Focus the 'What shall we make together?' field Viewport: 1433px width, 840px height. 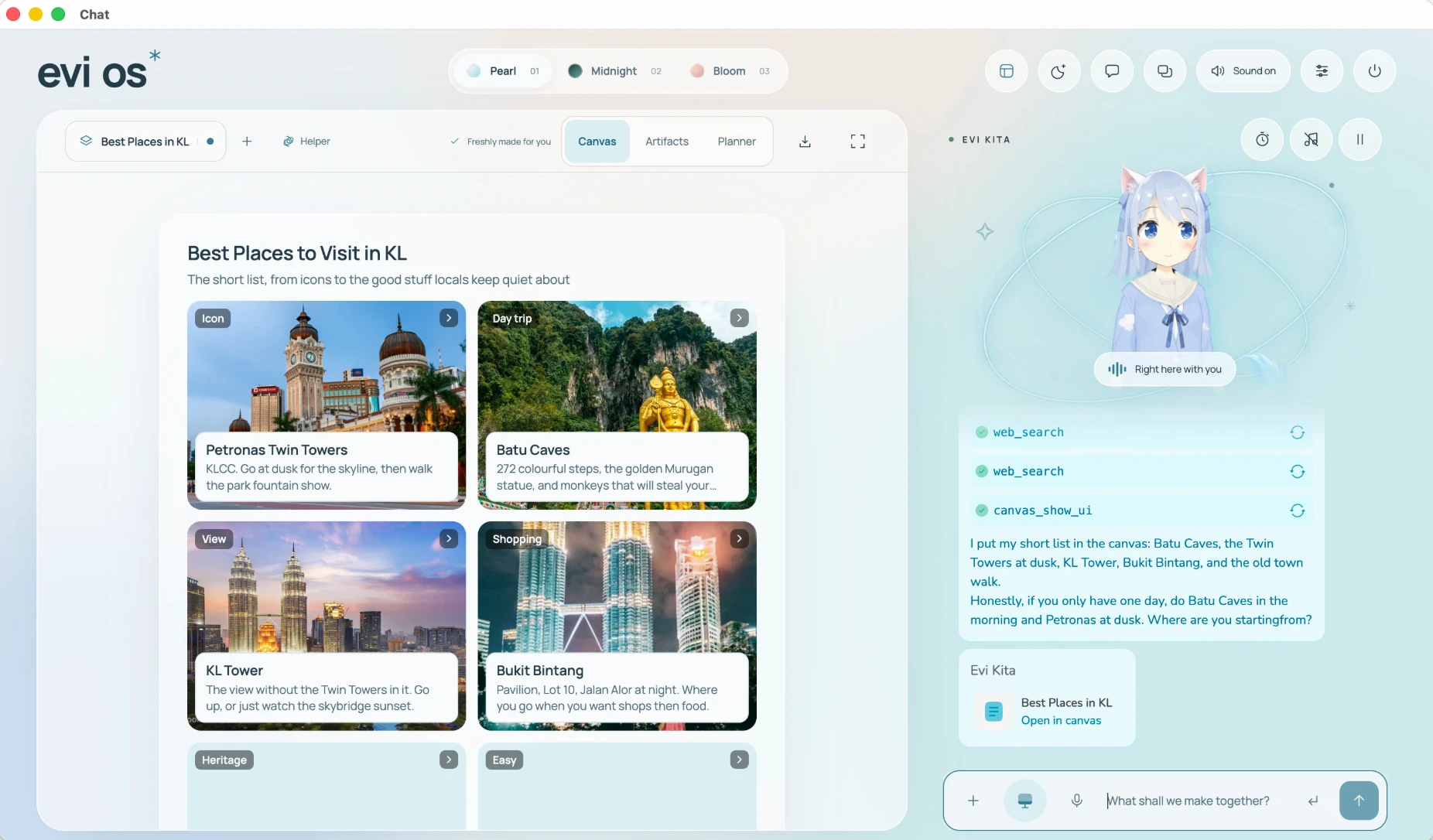click(1199, 801)
